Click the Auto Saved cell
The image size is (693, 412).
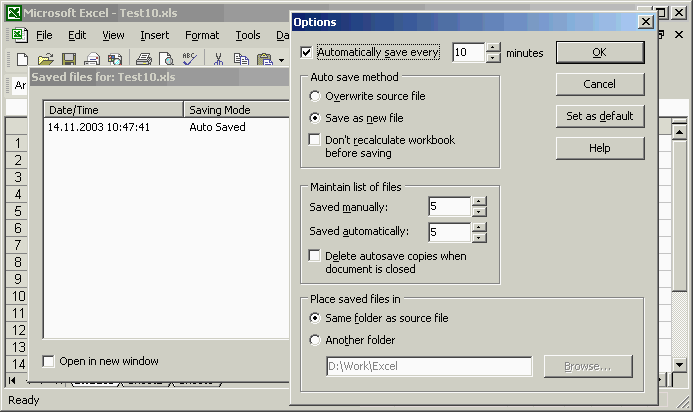(x=217, y=127)
